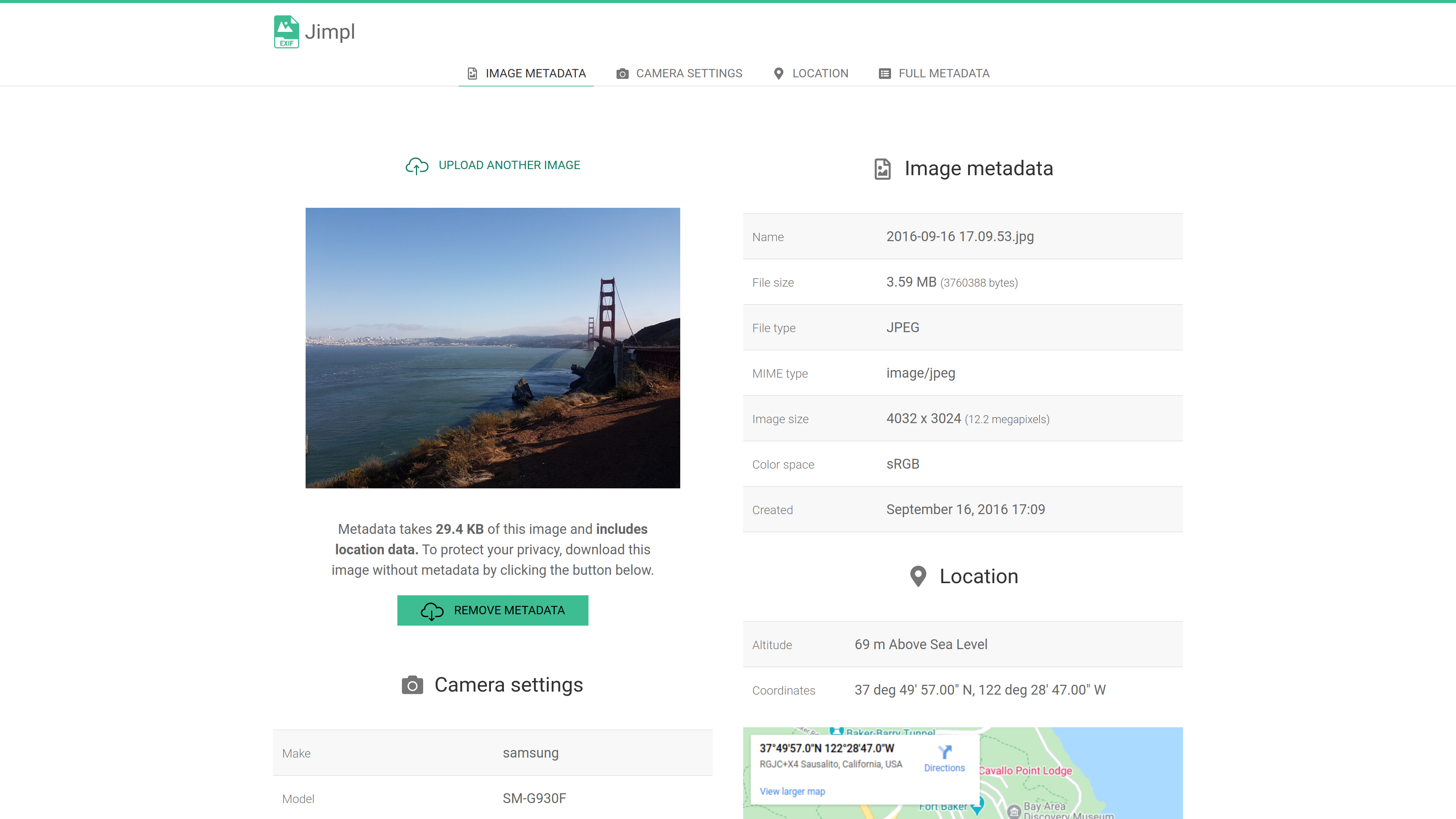Click the Golden Gate Bridge photo preview
This screenshot has height=819, width=1456.
[492, 348]
